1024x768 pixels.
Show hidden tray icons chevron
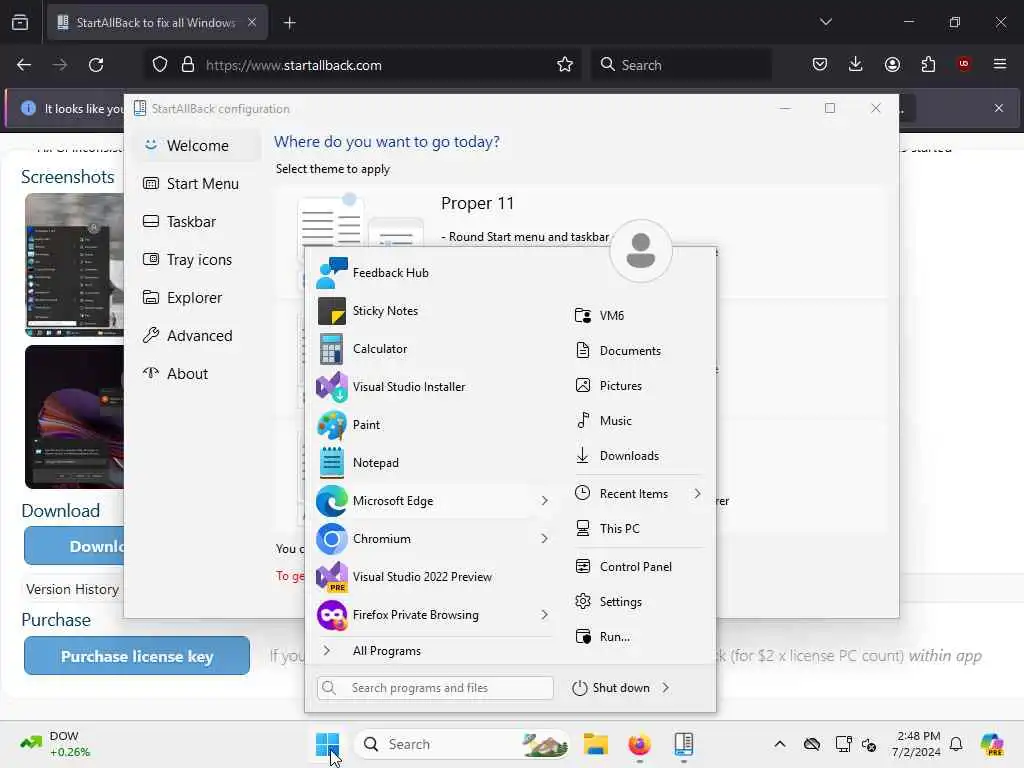pyautogui.click(x=780, y=744)
